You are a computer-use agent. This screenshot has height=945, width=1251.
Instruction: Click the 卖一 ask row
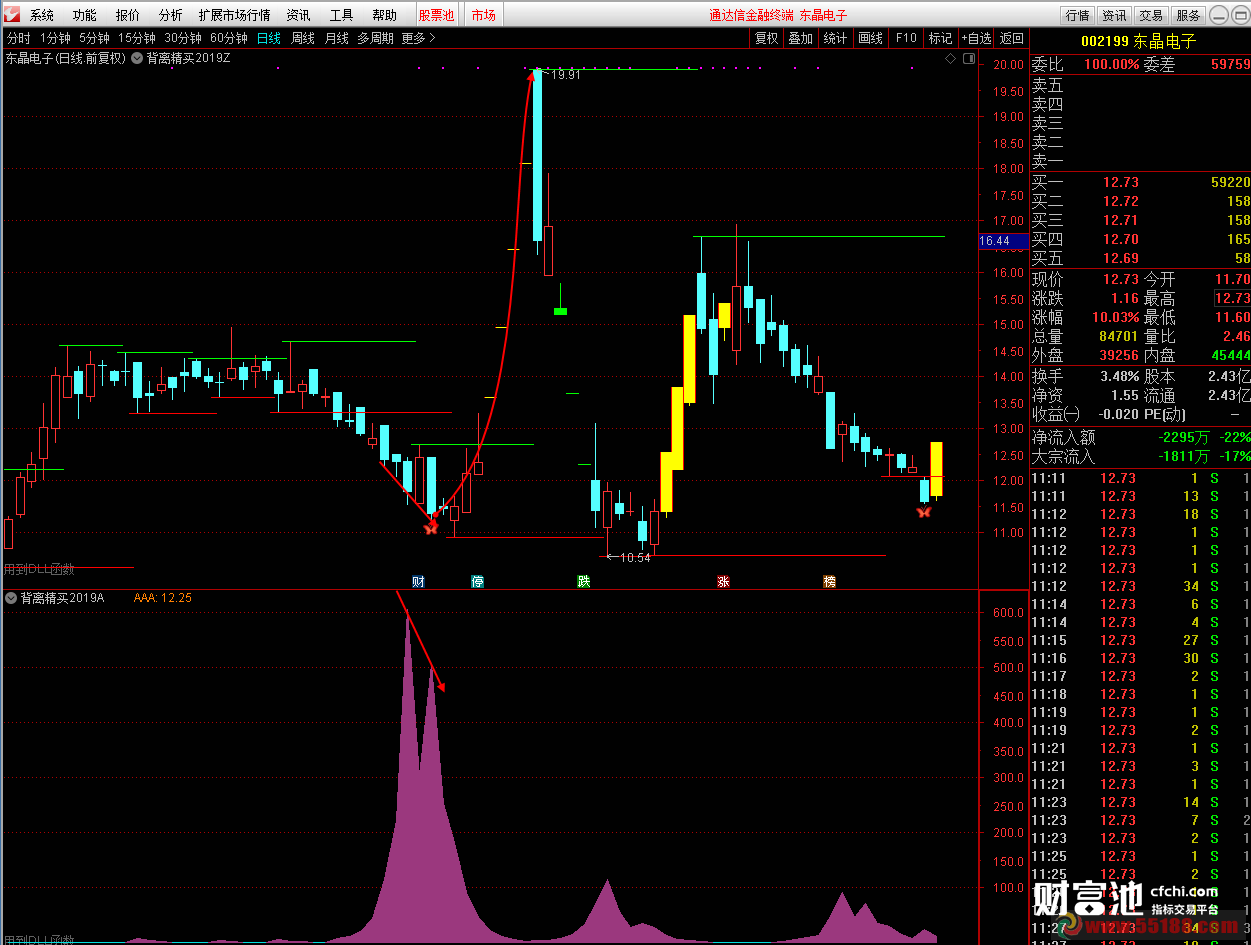[1141, 161]
